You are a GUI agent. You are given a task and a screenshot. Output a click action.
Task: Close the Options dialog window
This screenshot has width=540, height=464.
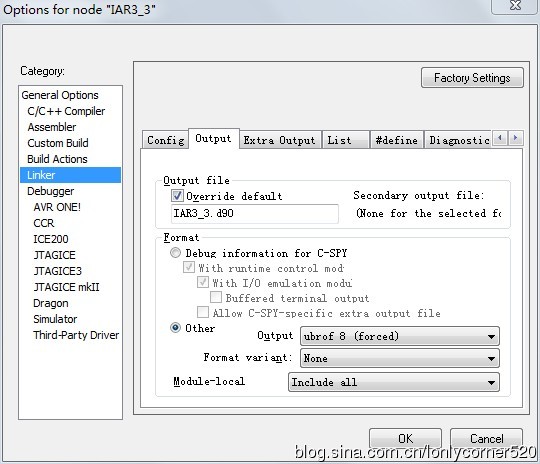point(515,6)
